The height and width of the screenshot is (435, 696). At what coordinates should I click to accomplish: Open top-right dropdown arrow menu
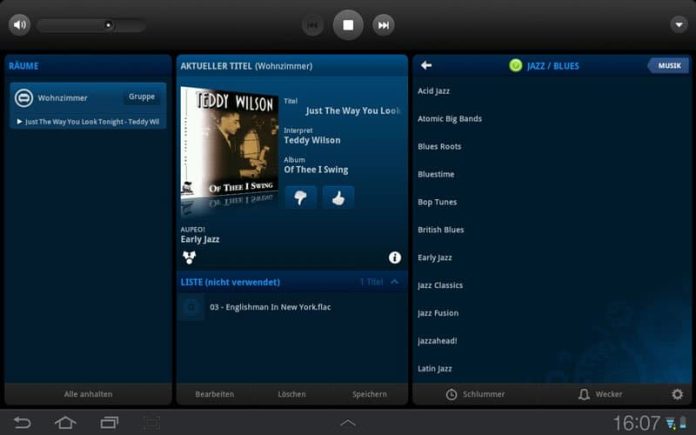point(679,25)
